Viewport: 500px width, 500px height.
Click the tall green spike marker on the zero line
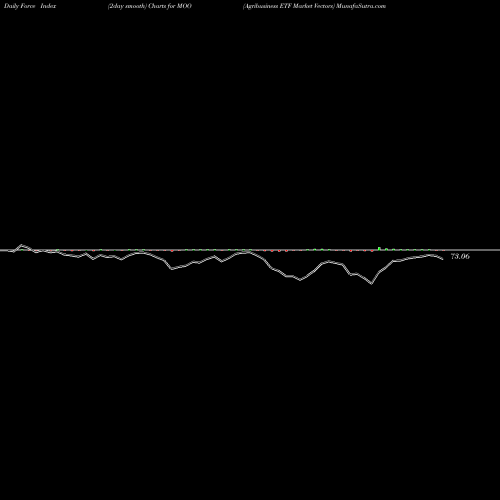click(x=379, y=248)
